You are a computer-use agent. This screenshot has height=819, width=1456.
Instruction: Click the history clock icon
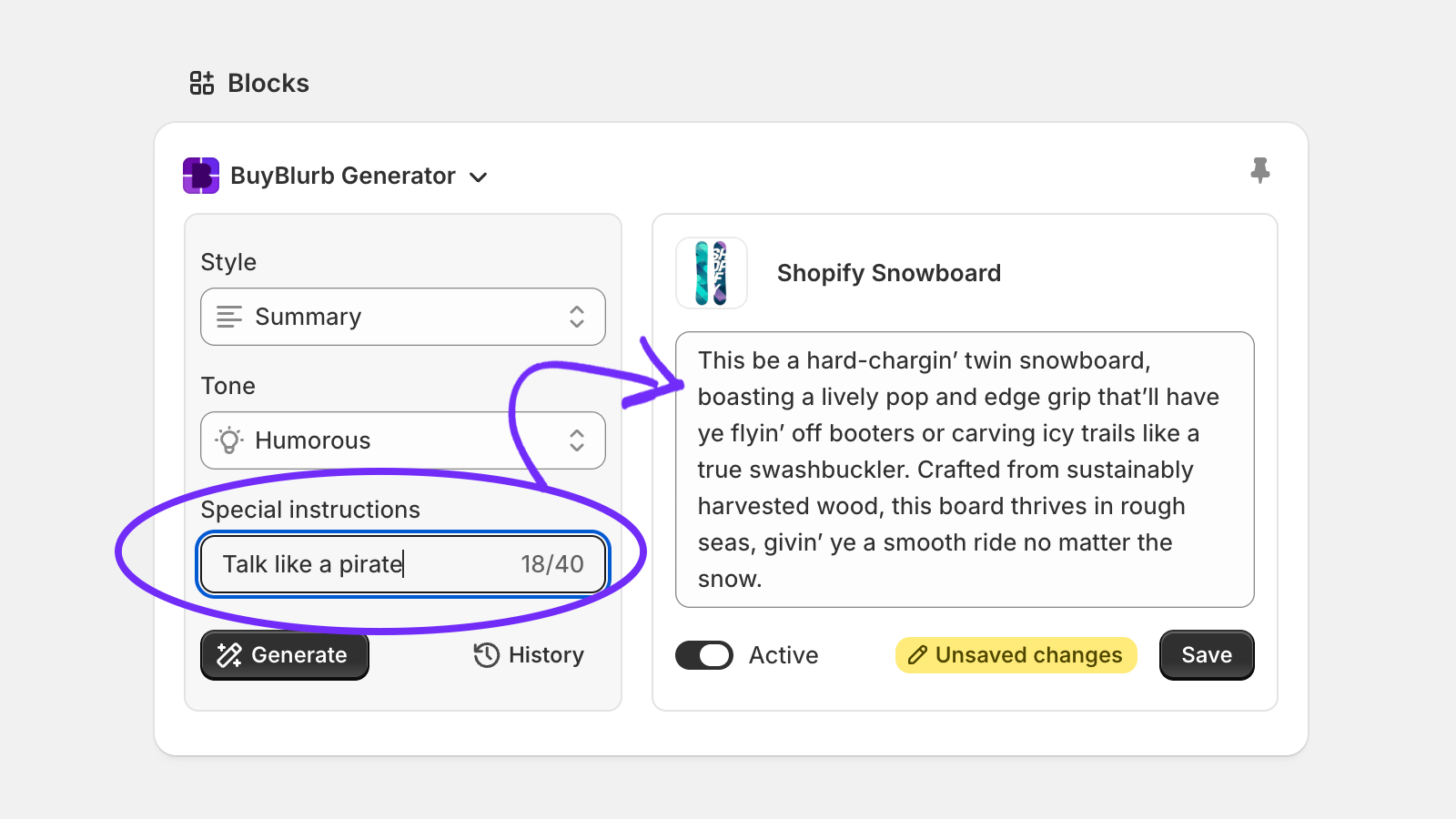(487, 655)
